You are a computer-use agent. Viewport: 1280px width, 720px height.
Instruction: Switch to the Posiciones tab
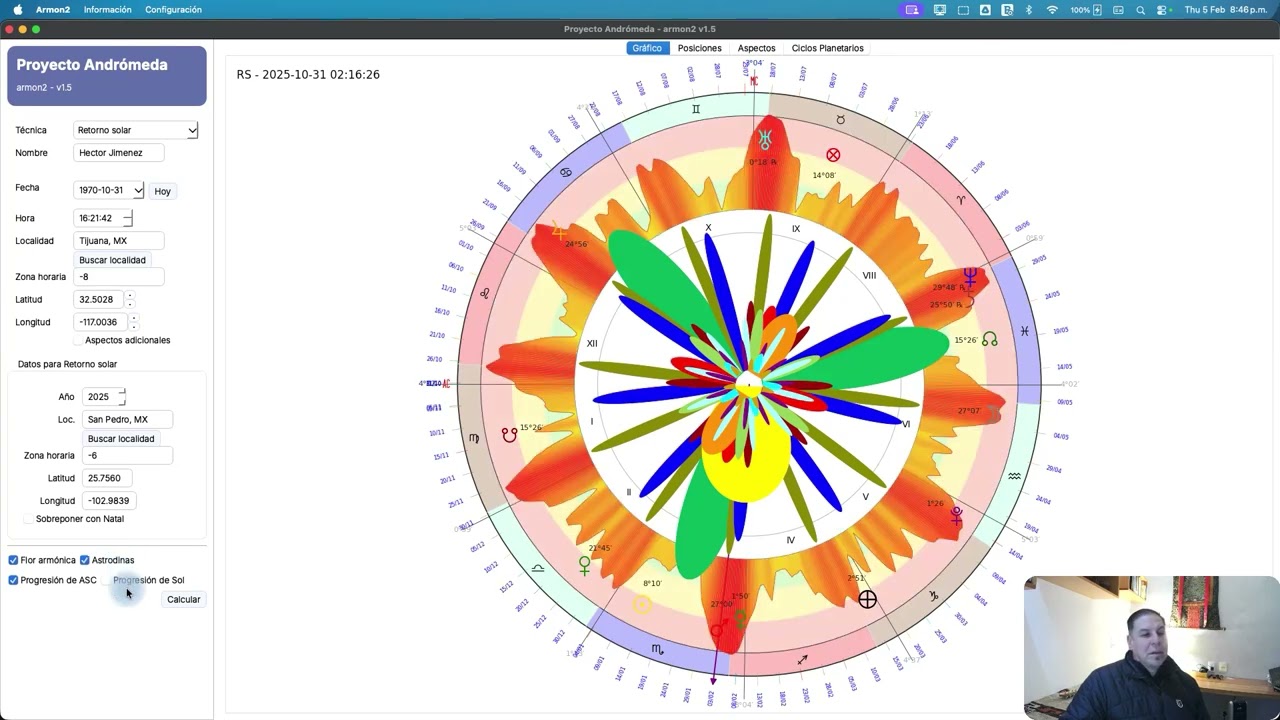pos(699,48)
